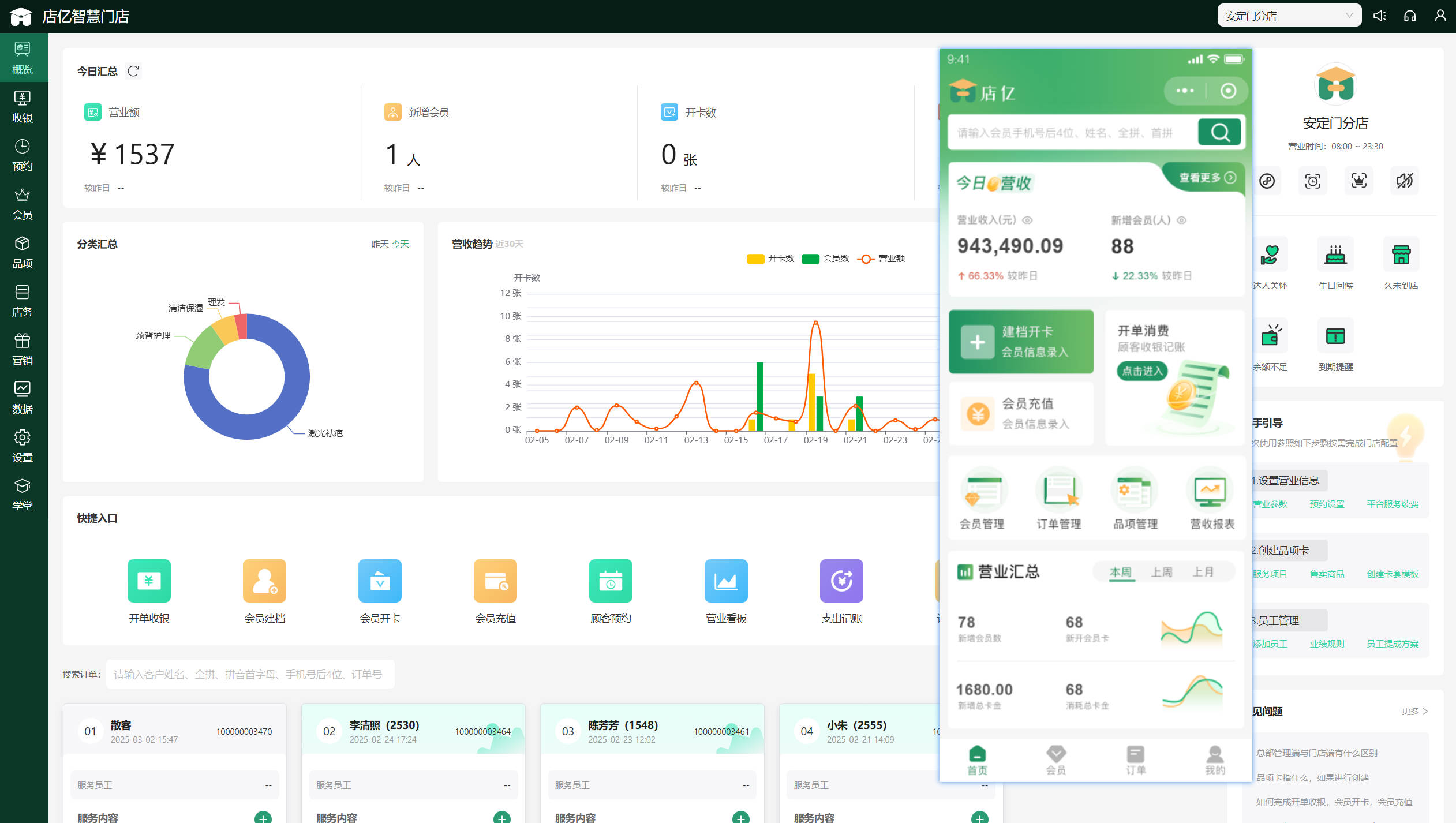Click the 支出记账 shortcut icon

tap(841, 581)
